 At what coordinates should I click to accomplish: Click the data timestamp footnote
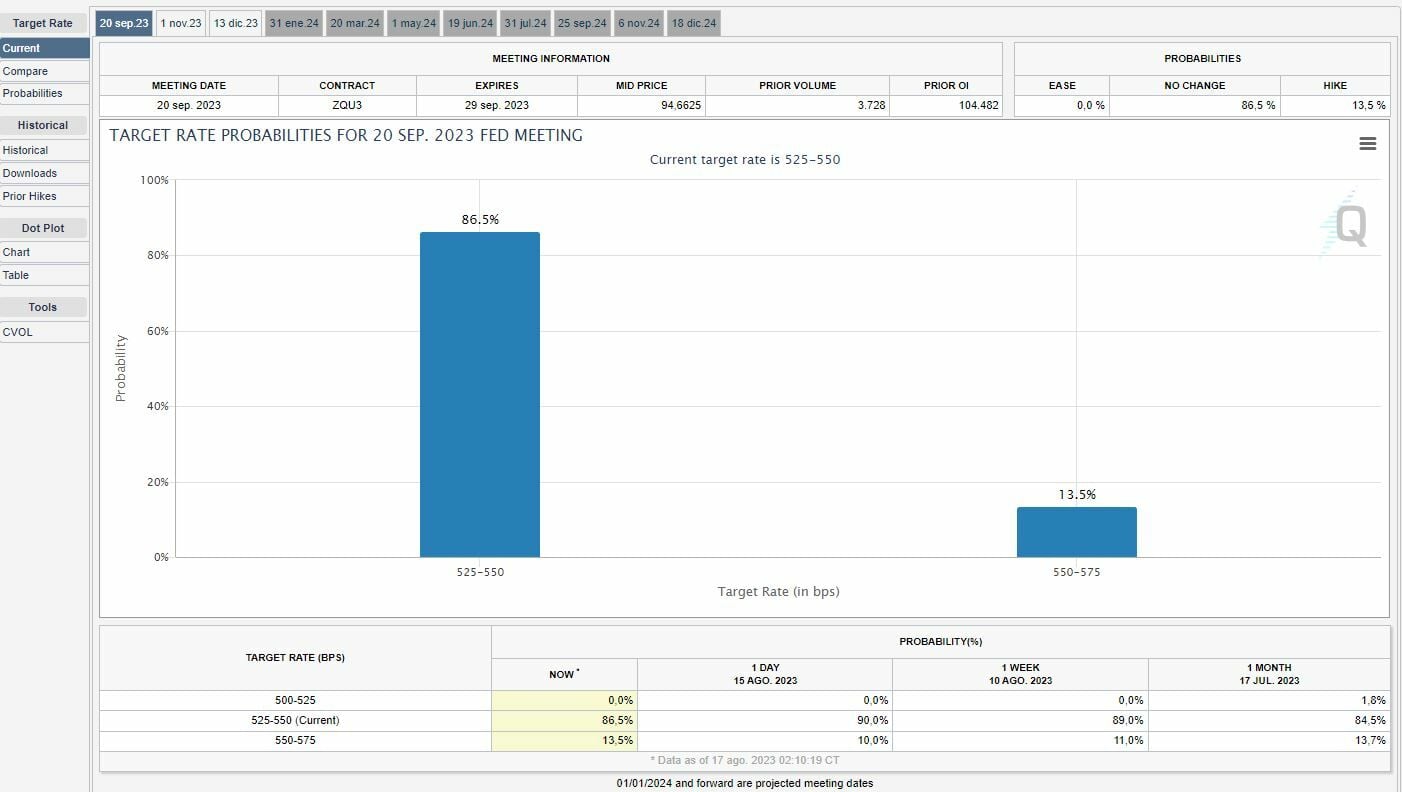745,761
